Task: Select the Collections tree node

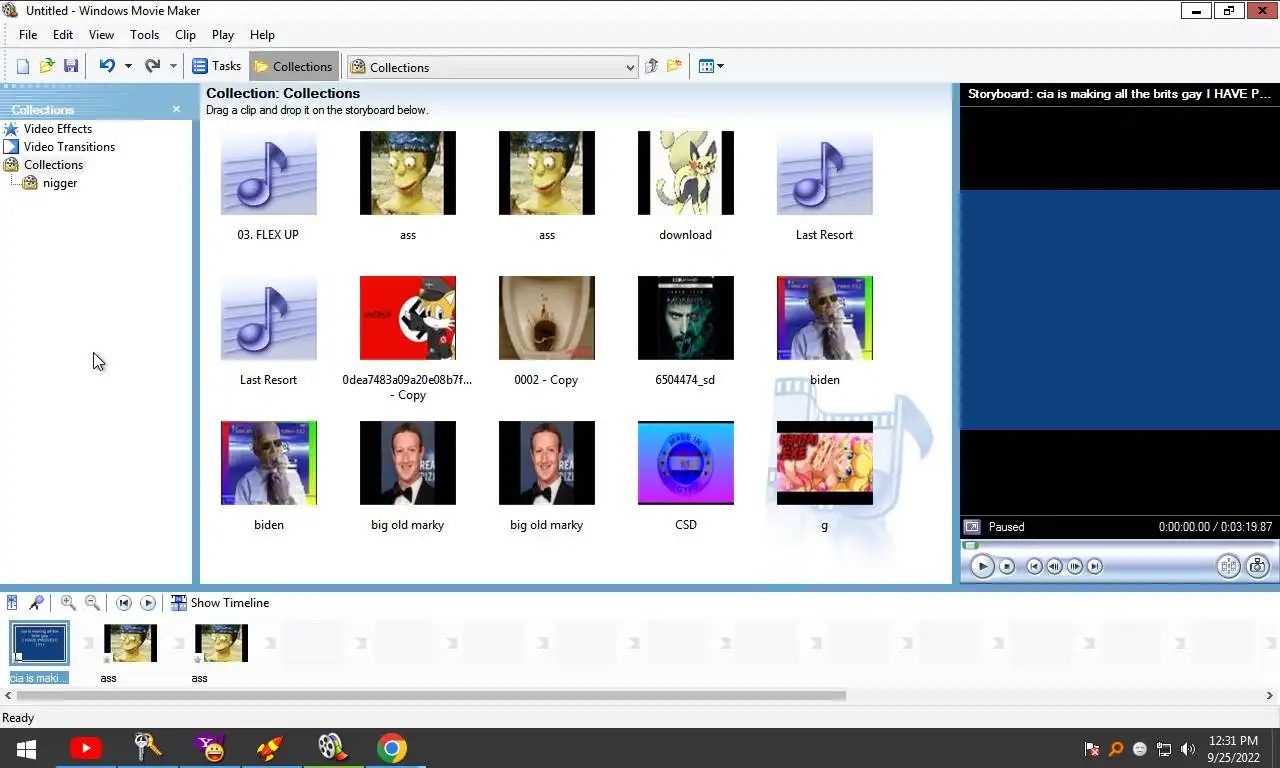Action: pos(53,165)
